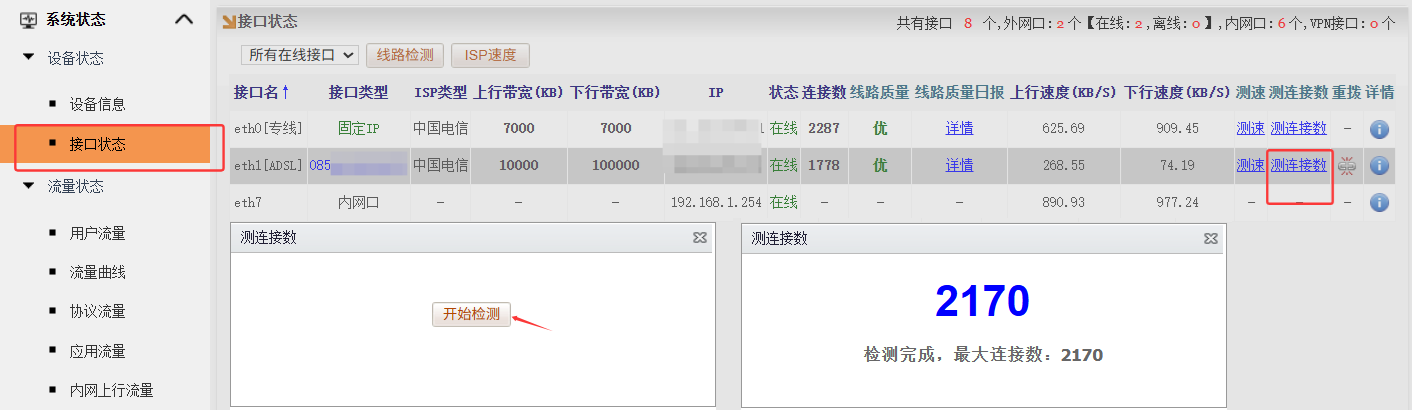Close the right 测连接数 result dialog
Viewport: 1412px width, 410px height.
point(1211,238)
